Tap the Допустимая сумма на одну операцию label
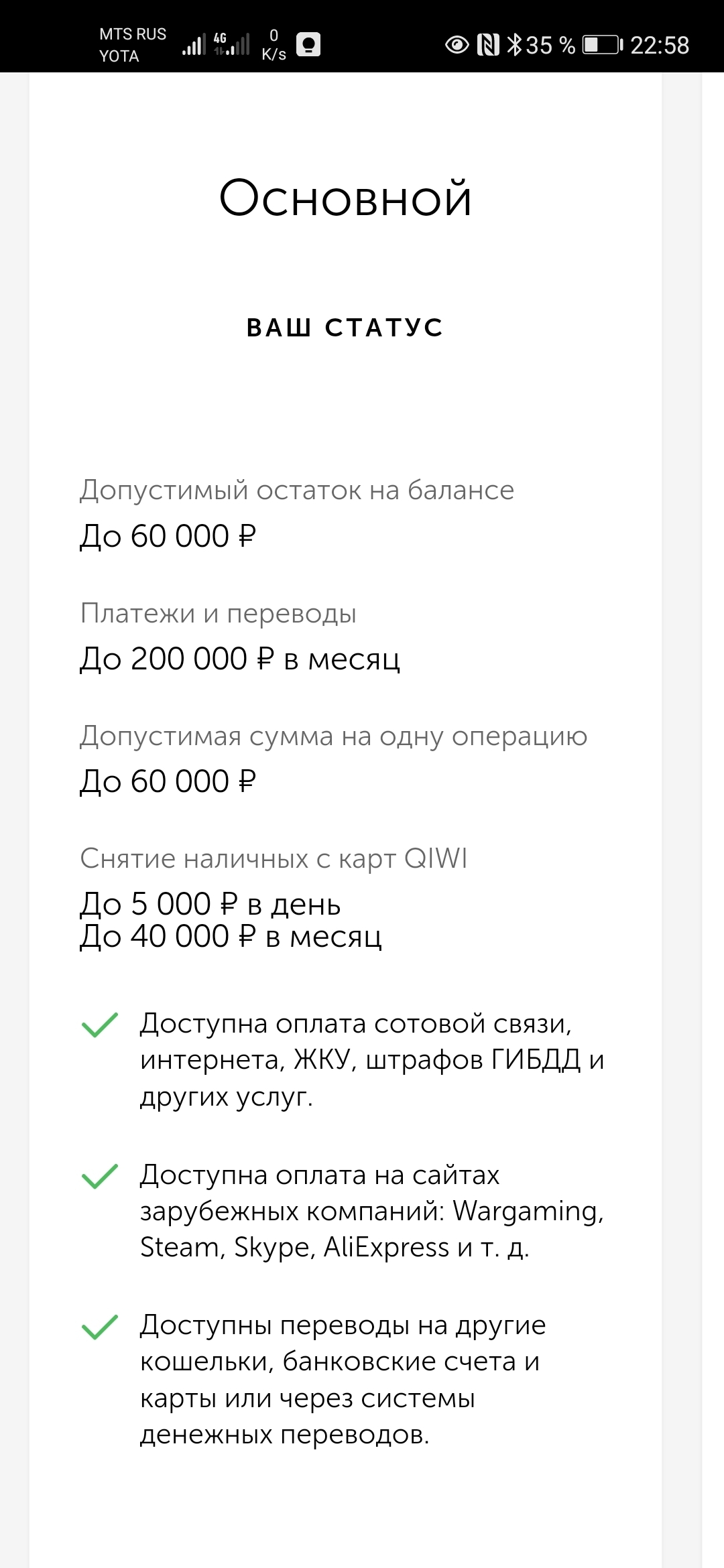Viewport: 724px width, 1568px height. click(x=333, y=736)
